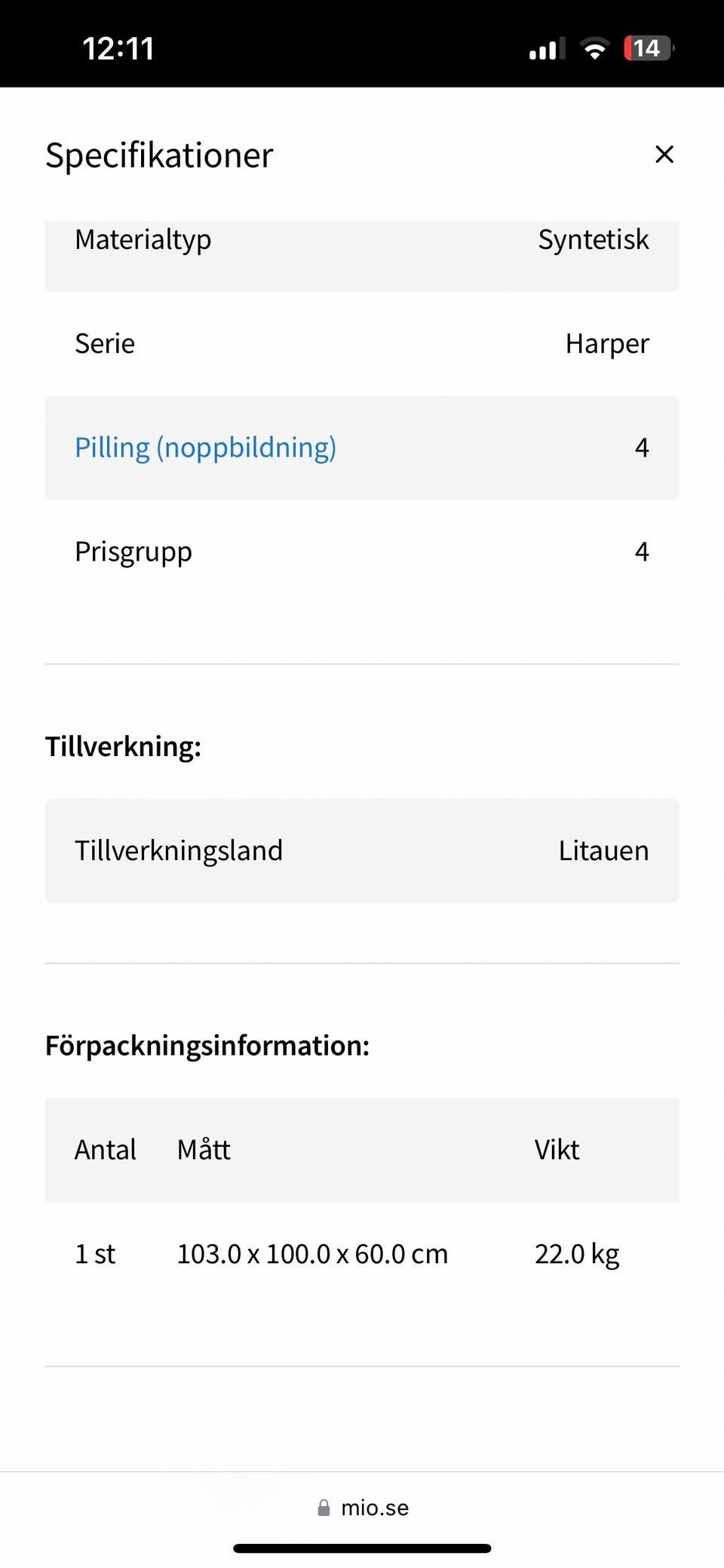The width and height of the screenshot is (724, 1568).
Task: Tap the lock icon beside mio.se
Action: pos(324,1508)
